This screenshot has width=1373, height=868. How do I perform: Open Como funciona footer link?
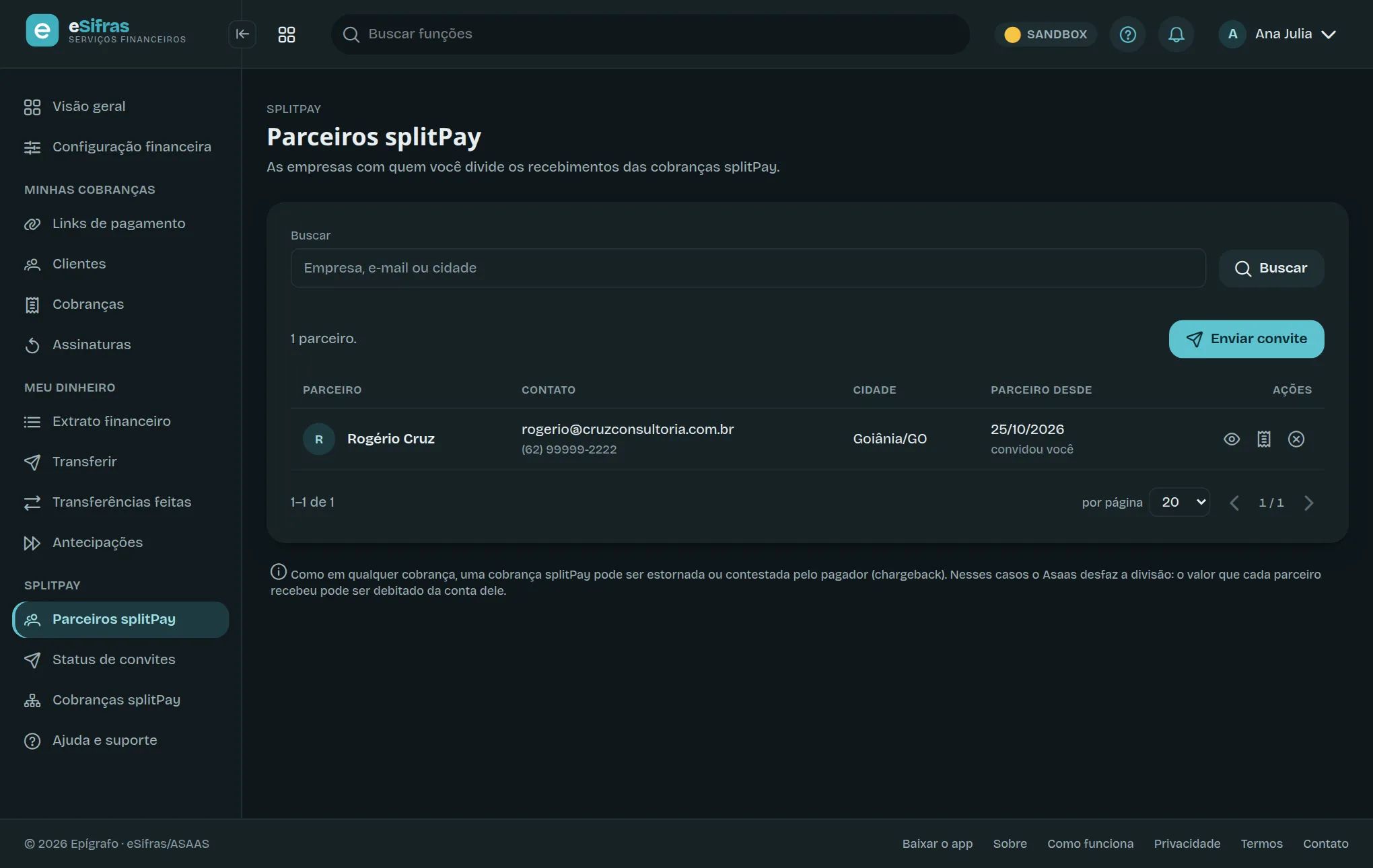[1090, 844]
